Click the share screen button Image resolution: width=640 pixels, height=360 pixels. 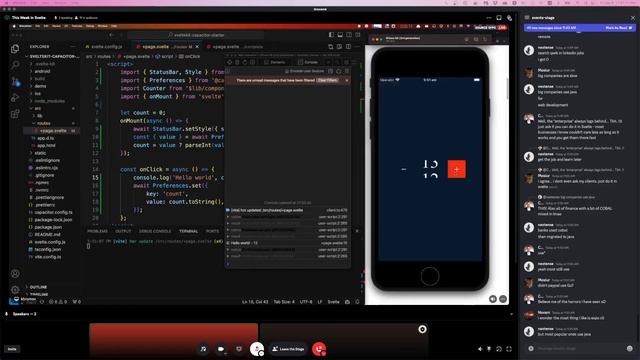pyautogui.click(x=239, y=349)
